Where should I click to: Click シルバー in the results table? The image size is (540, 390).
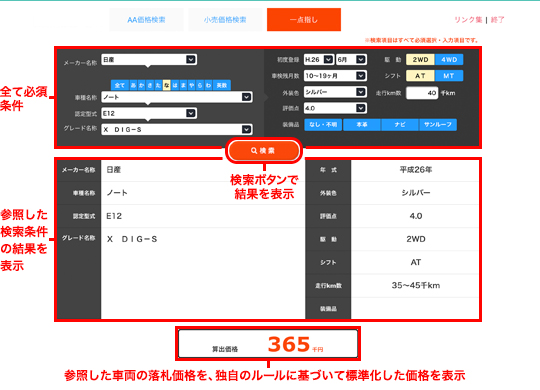415,193
